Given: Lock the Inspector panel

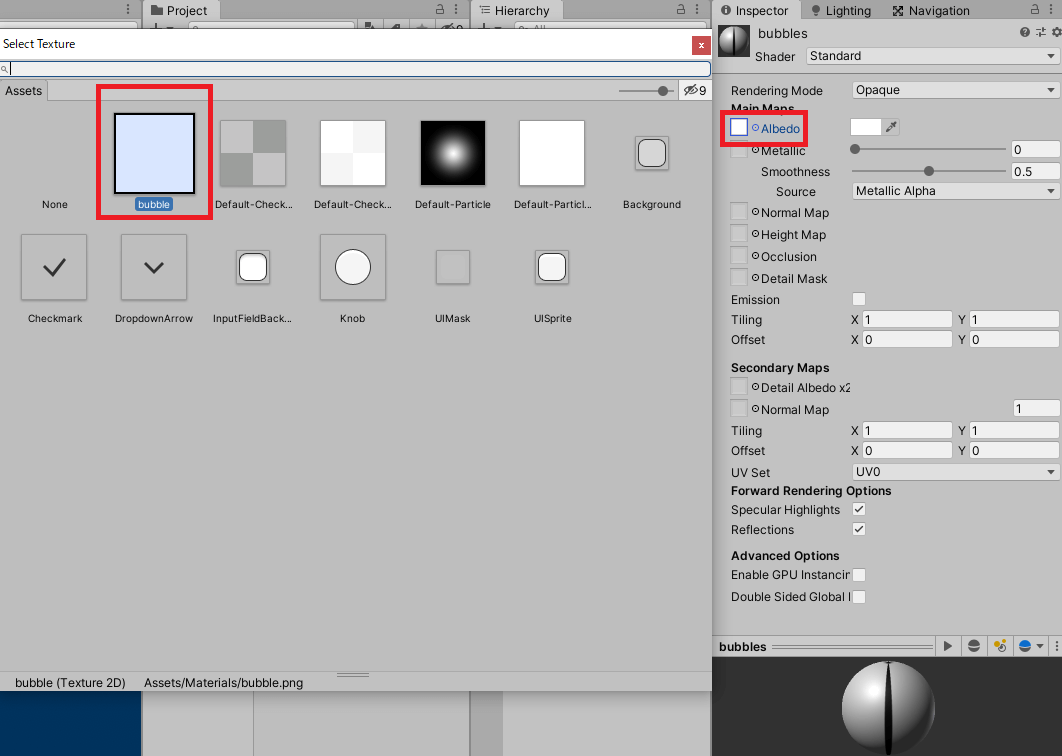Looking at the screenshot, I should [x=1034, y=9].
